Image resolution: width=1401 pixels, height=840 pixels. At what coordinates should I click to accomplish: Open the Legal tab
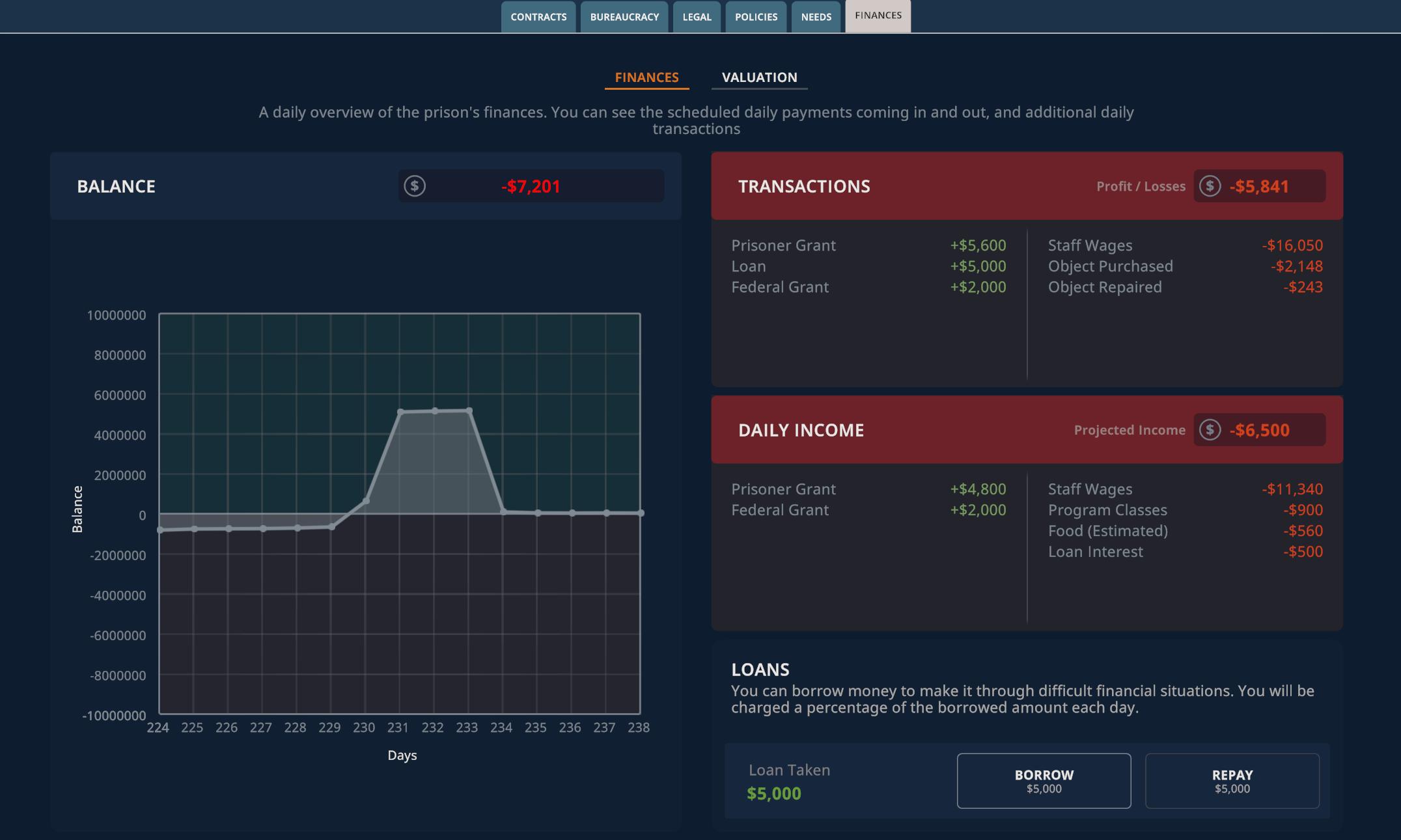pos(697,17)
